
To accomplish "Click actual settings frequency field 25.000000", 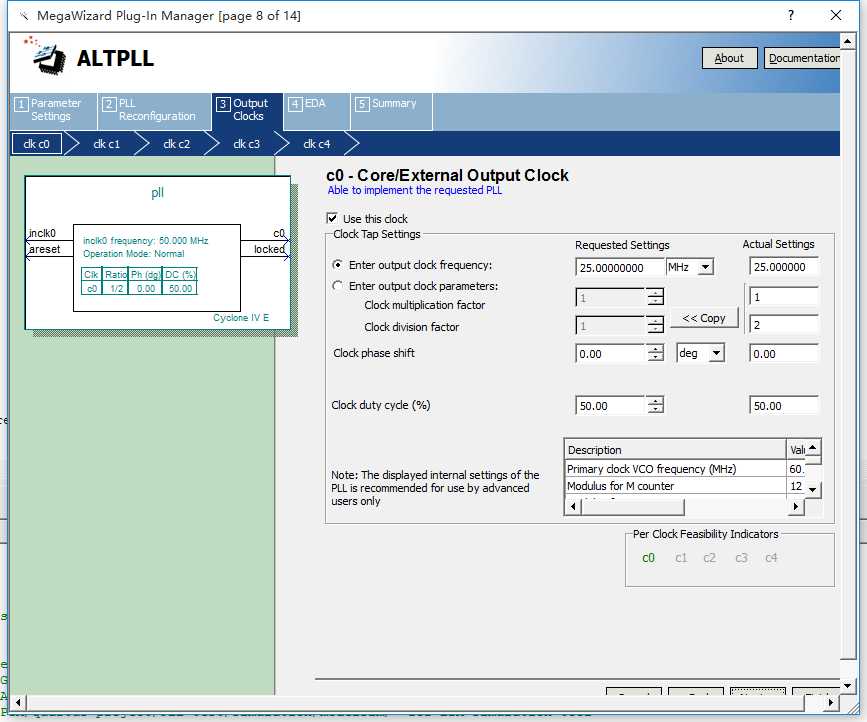I will (x=784, y=267).
